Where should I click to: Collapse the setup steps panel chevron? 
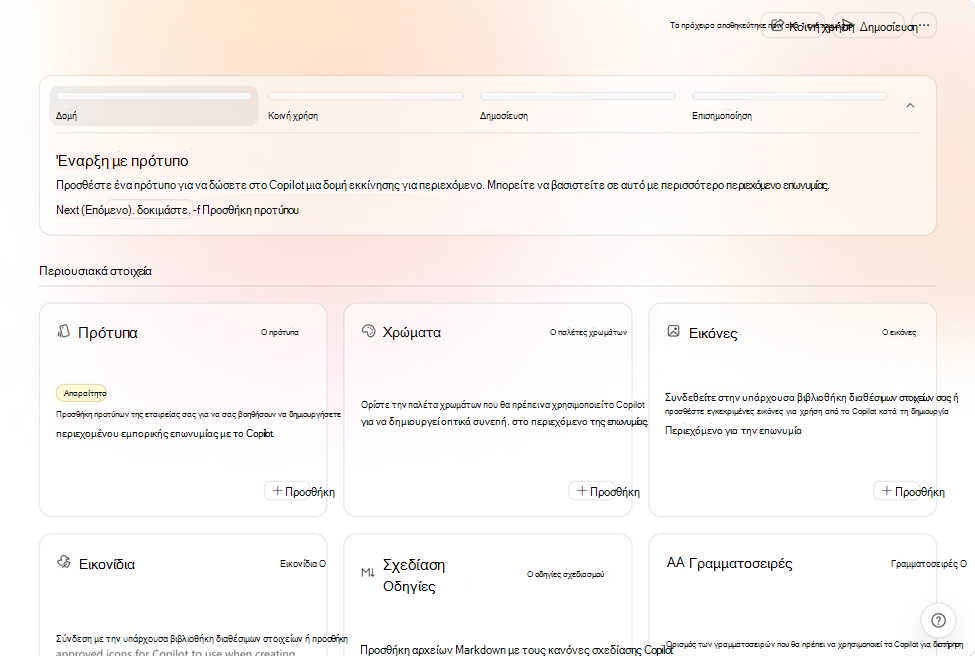[x=910, y=106]
